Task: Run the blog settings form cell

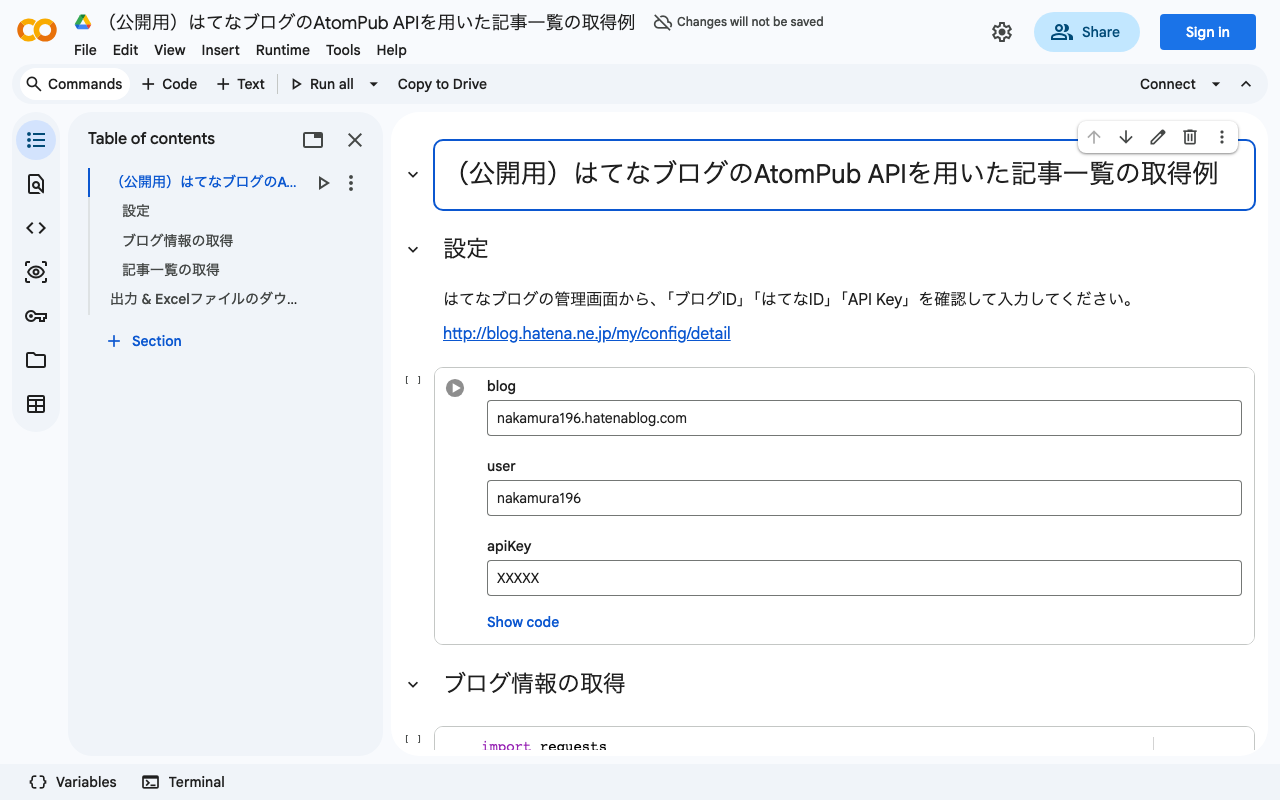Action: pyautogui.click(x=456, y=387)
